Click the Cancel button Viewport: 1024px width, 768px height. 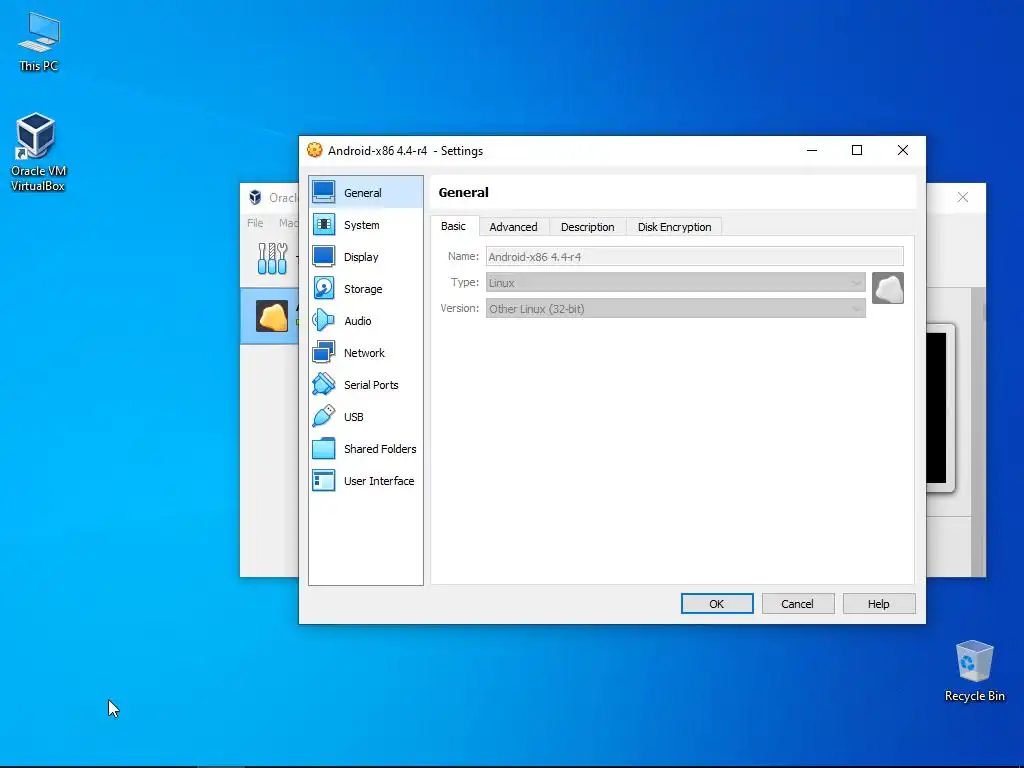click(798, 603)
